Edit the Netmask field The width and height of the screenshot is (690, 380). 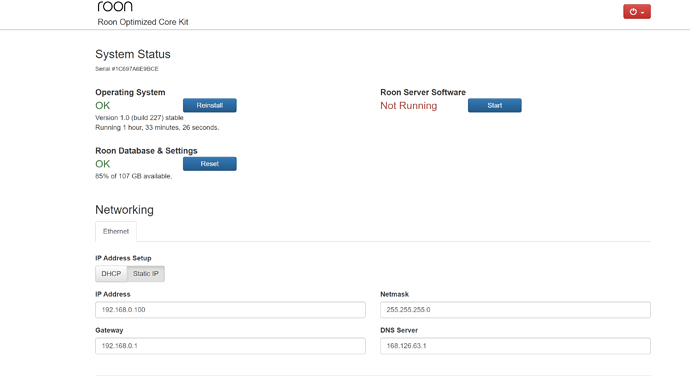pyautogui.click(x=515, y=310)
